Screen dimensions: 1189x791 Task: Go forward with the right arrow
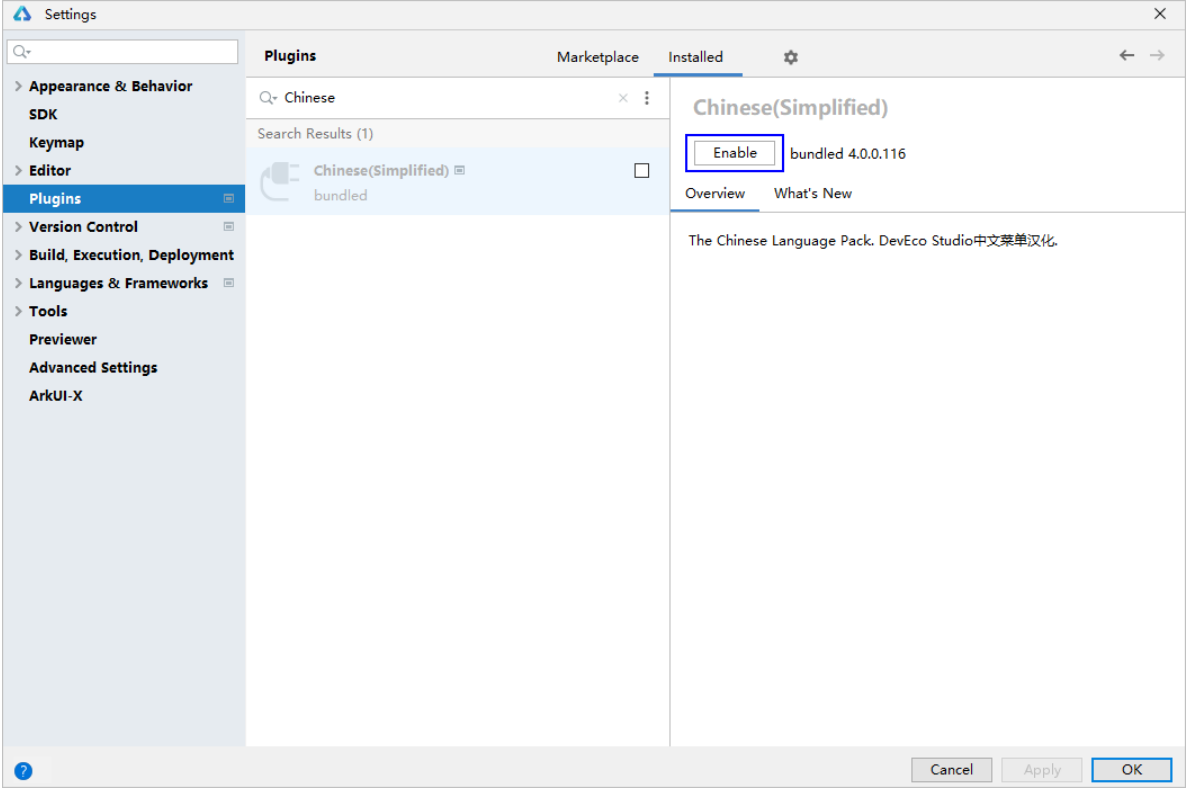(x=1156, y=55)
